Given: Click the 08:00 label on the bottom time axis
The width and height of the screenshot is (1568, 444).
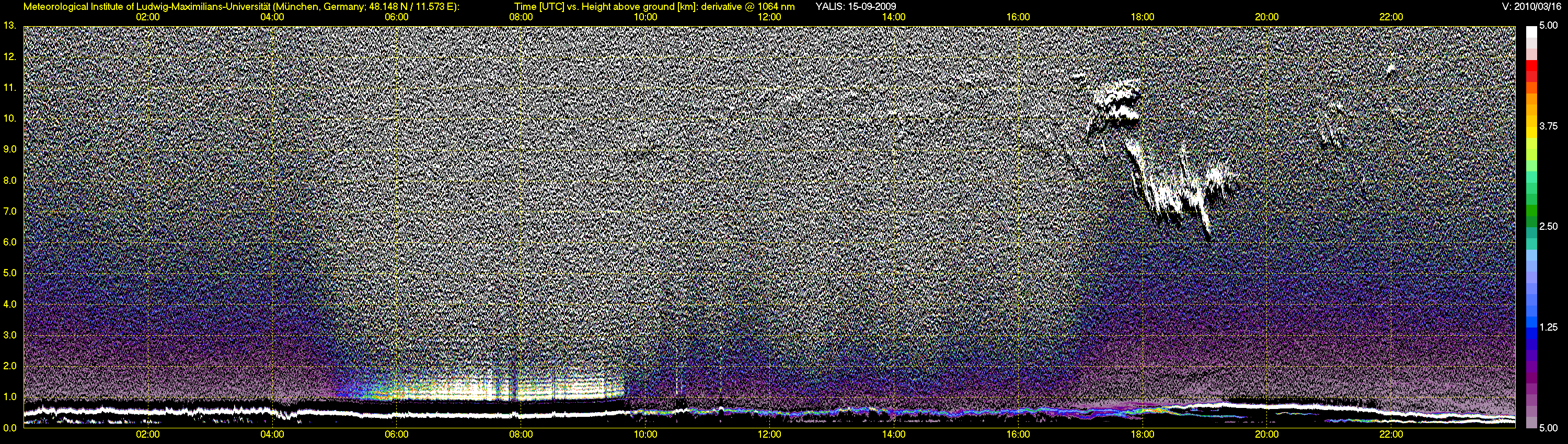Looking at the screenshot, I should (521, 435).
